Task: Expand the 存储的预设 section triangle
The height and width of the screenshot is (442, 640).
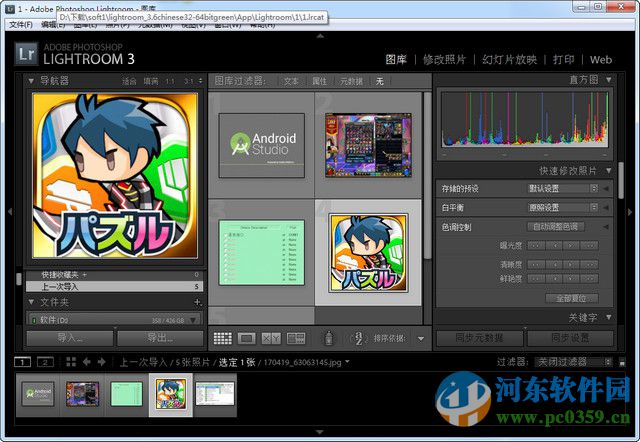Action: (606, 189)
